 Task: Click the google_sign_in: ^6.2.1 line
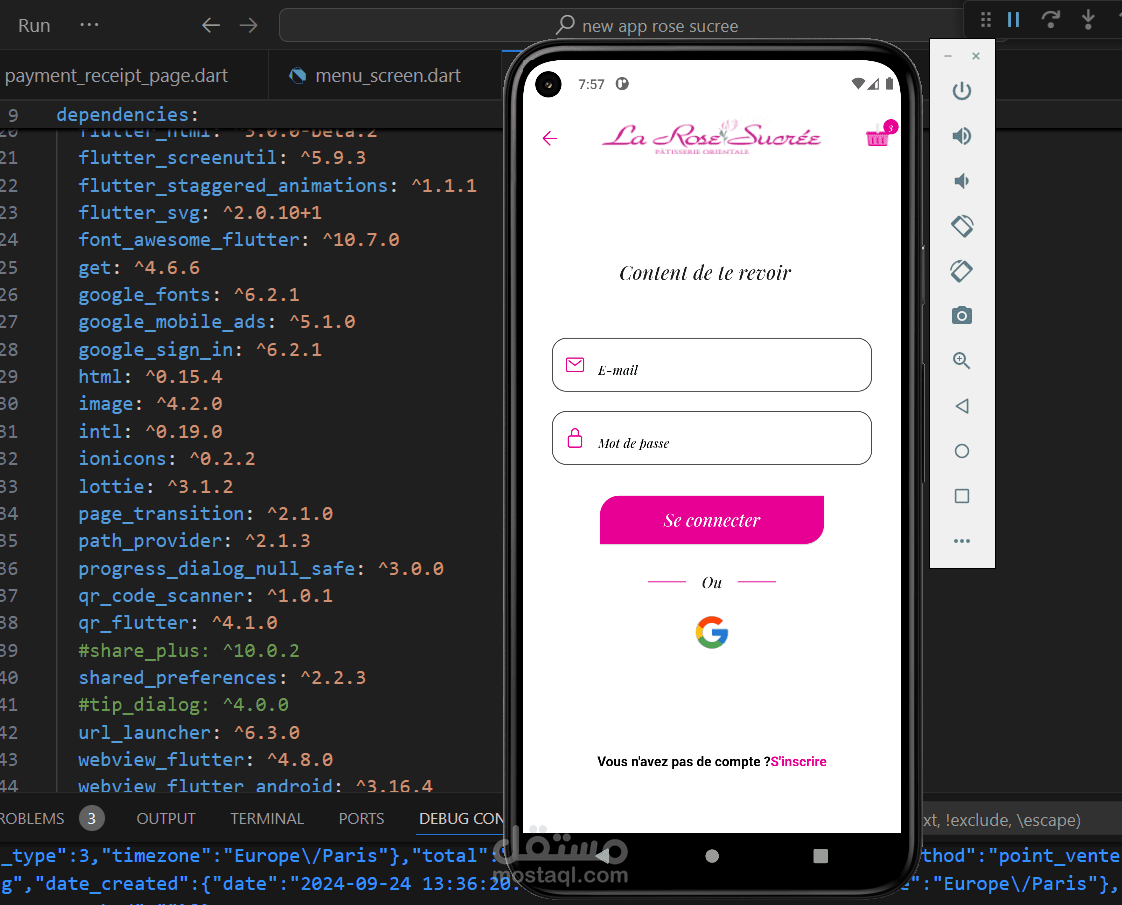pyautogui.click(x=200, y=350)
